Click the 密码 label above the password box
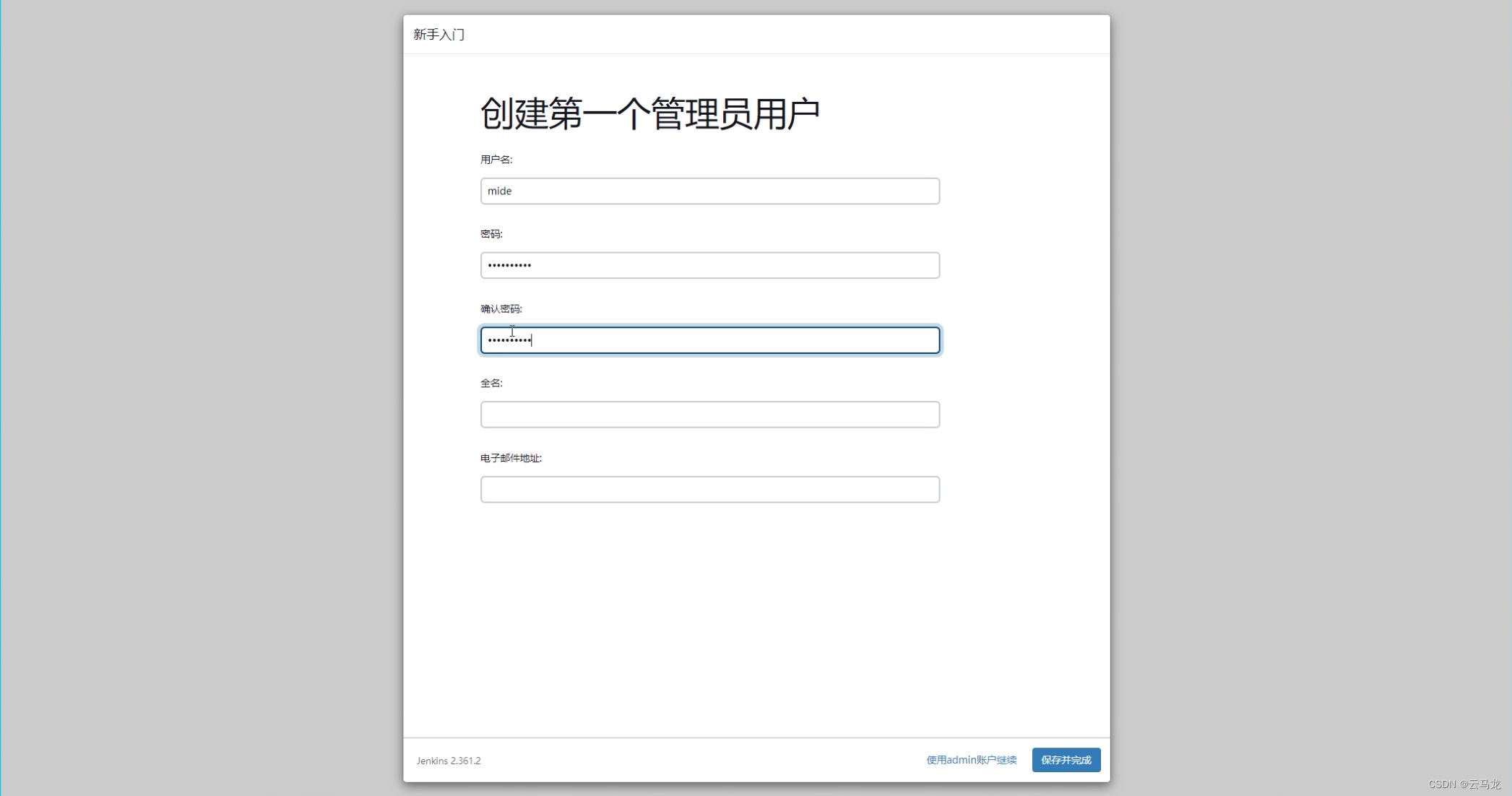This screenshot has width=1512, height=796. (x=491, y=234)
